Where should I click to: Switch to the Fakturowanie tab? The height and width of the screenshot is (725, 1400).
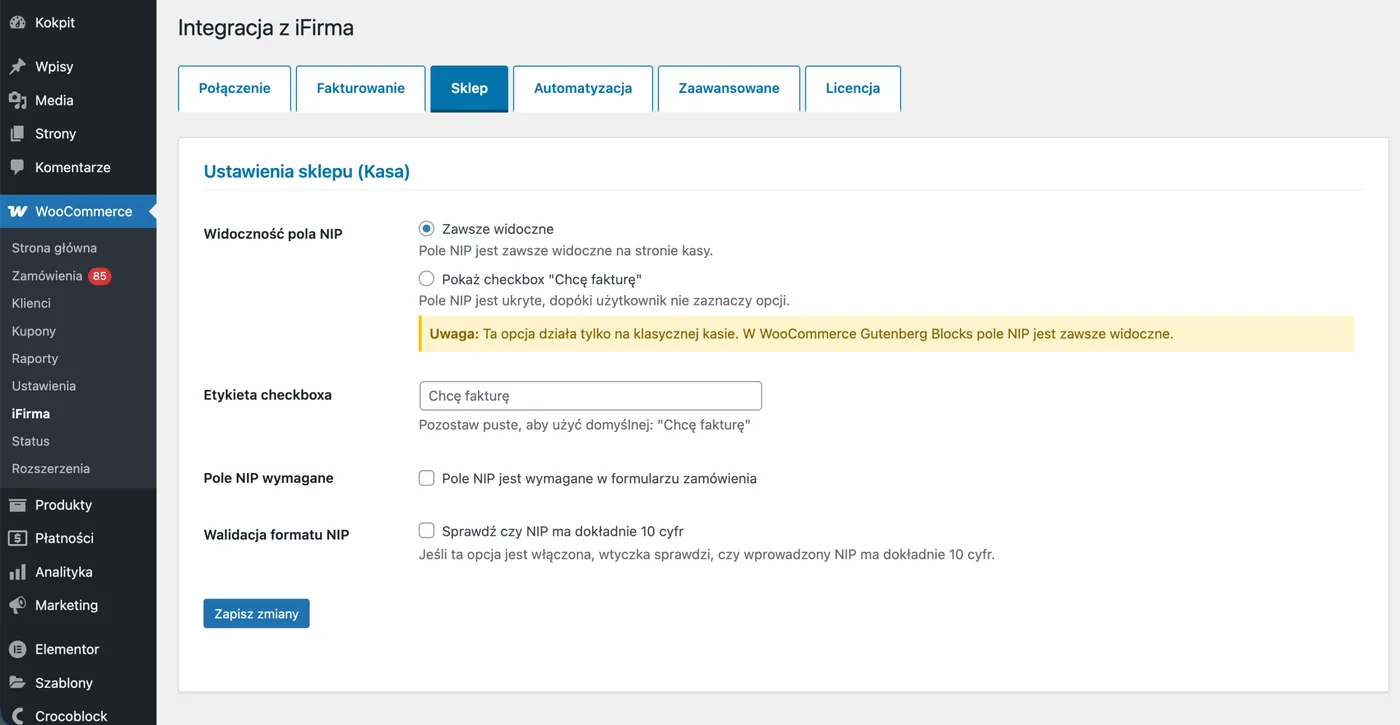click(361, 88)
